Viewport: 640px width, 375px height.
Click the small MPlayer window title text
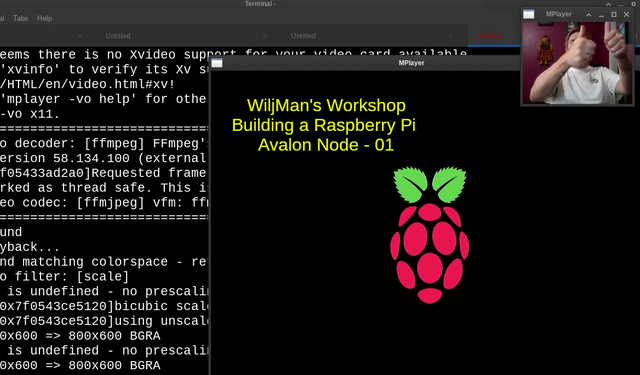pyautogui.click(x=559, y=14)
